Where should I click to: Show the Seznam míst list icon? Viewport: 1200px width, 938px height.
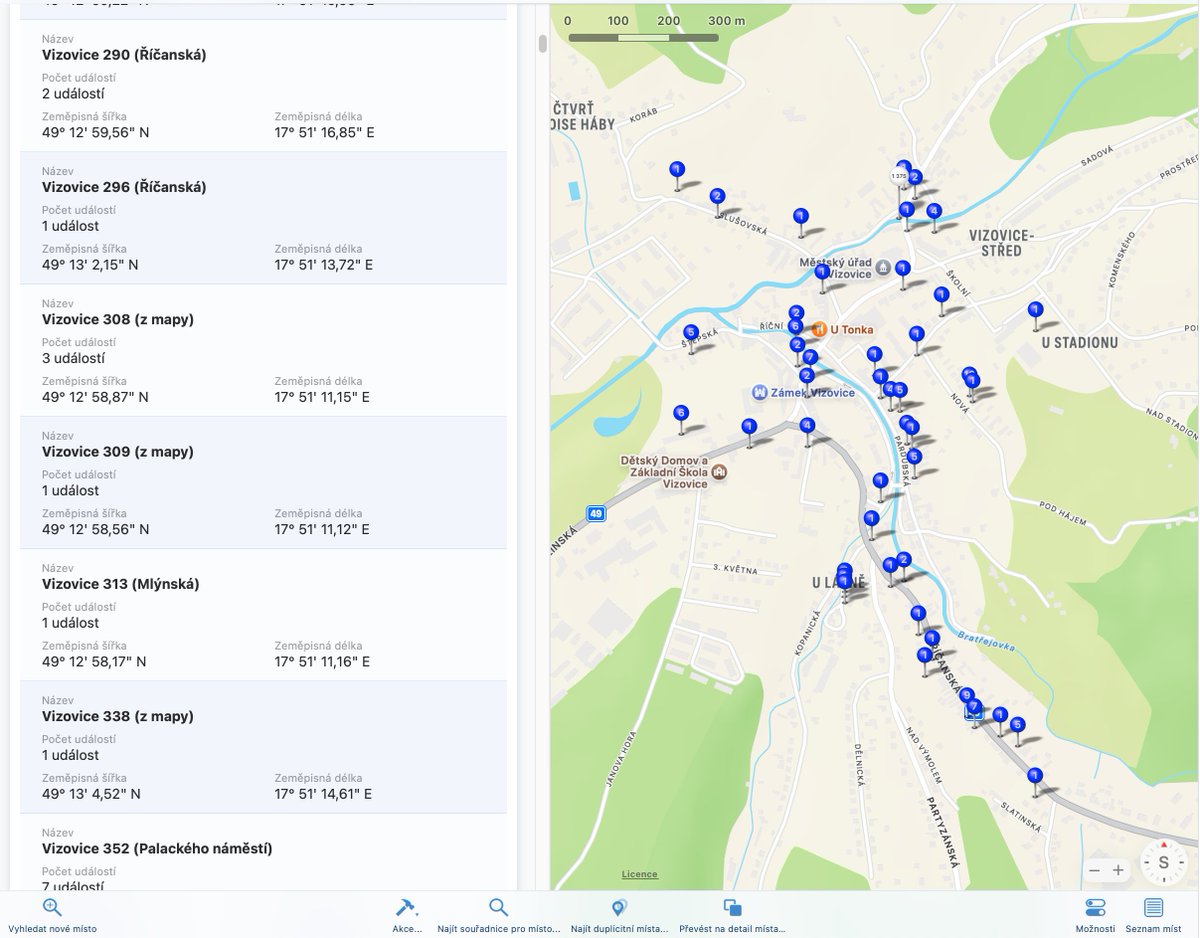point(1153,907)
